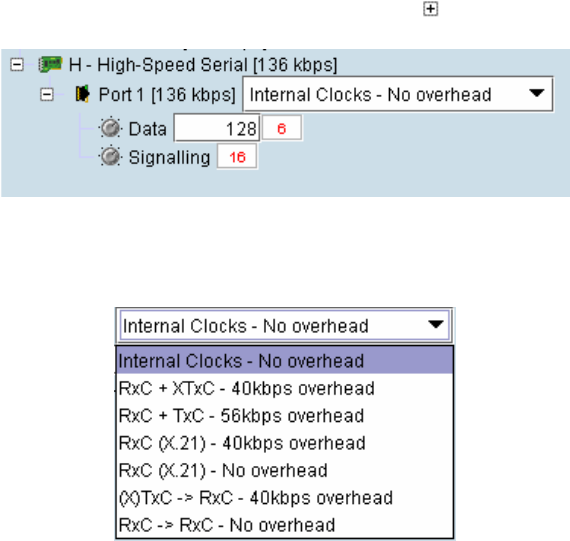The image size is (570, 541).
Task: Choose Internal Clocks - No overhead list option
Action: pos(285,360)
